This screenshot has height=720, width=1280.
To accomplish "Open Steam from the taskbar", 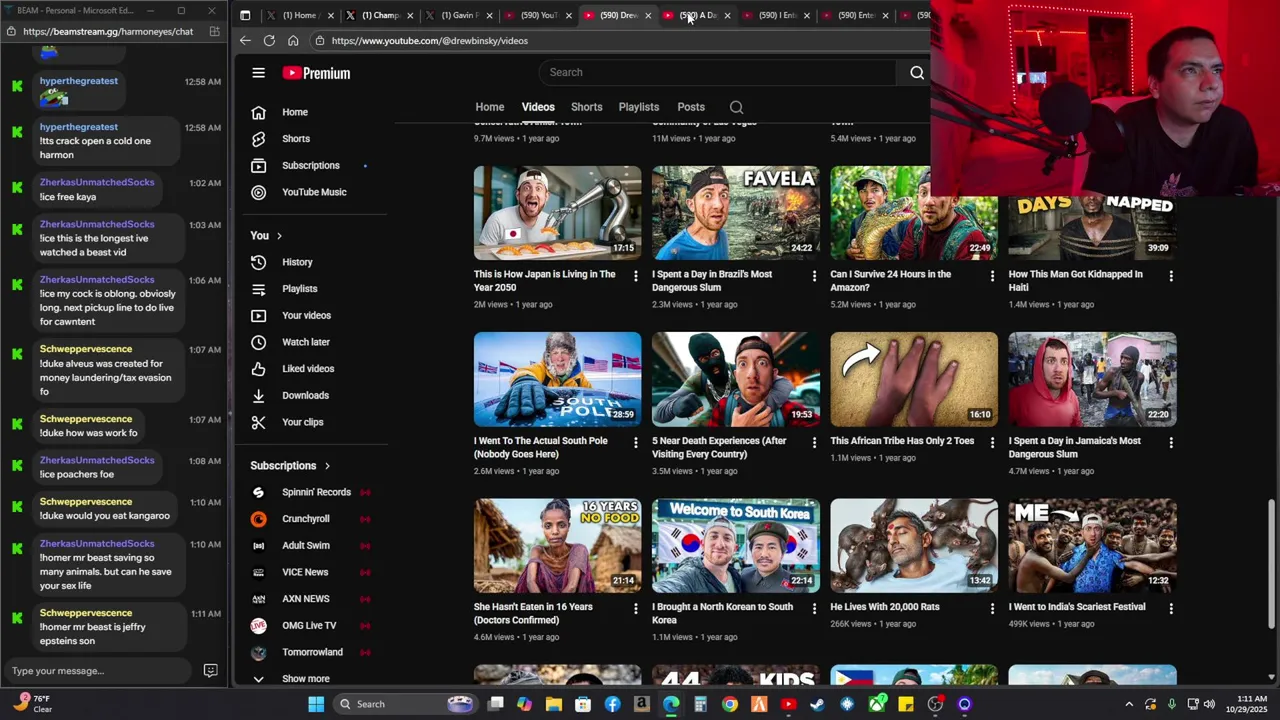I will click(817, 704).
